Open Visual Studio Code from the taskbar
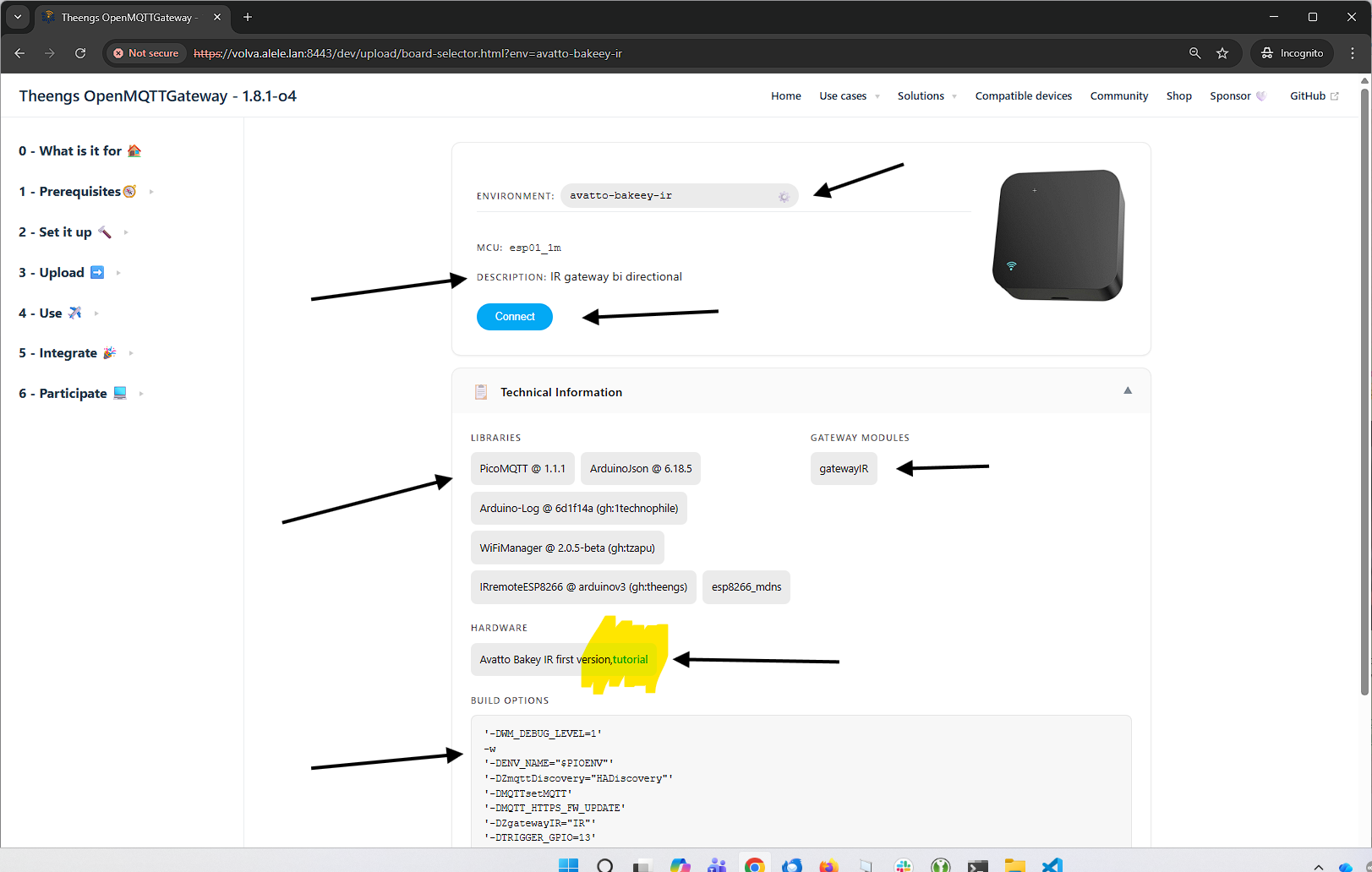 point(1052,865)
